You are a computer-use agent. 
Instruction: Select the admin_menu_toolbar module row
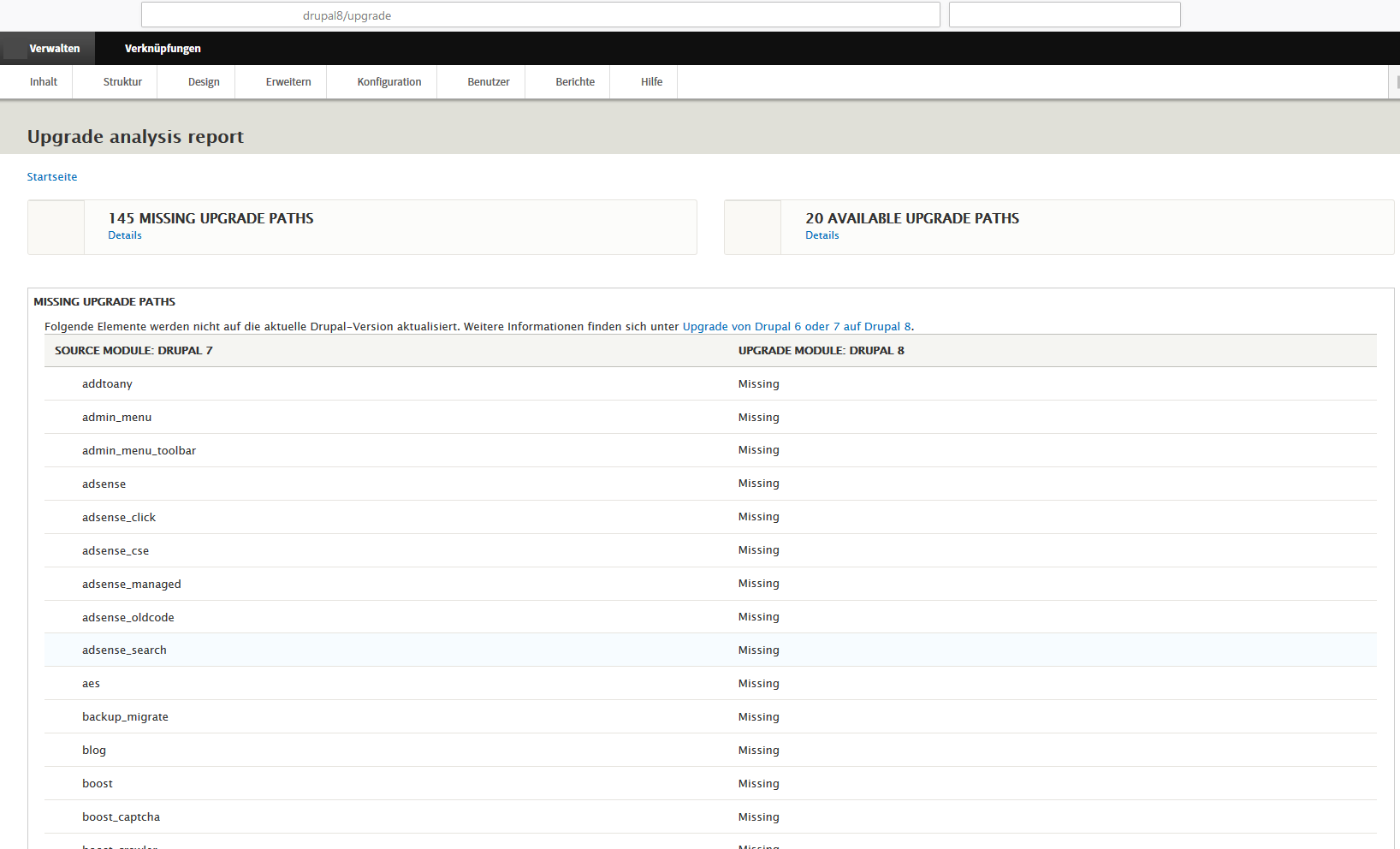click(710, 450)
